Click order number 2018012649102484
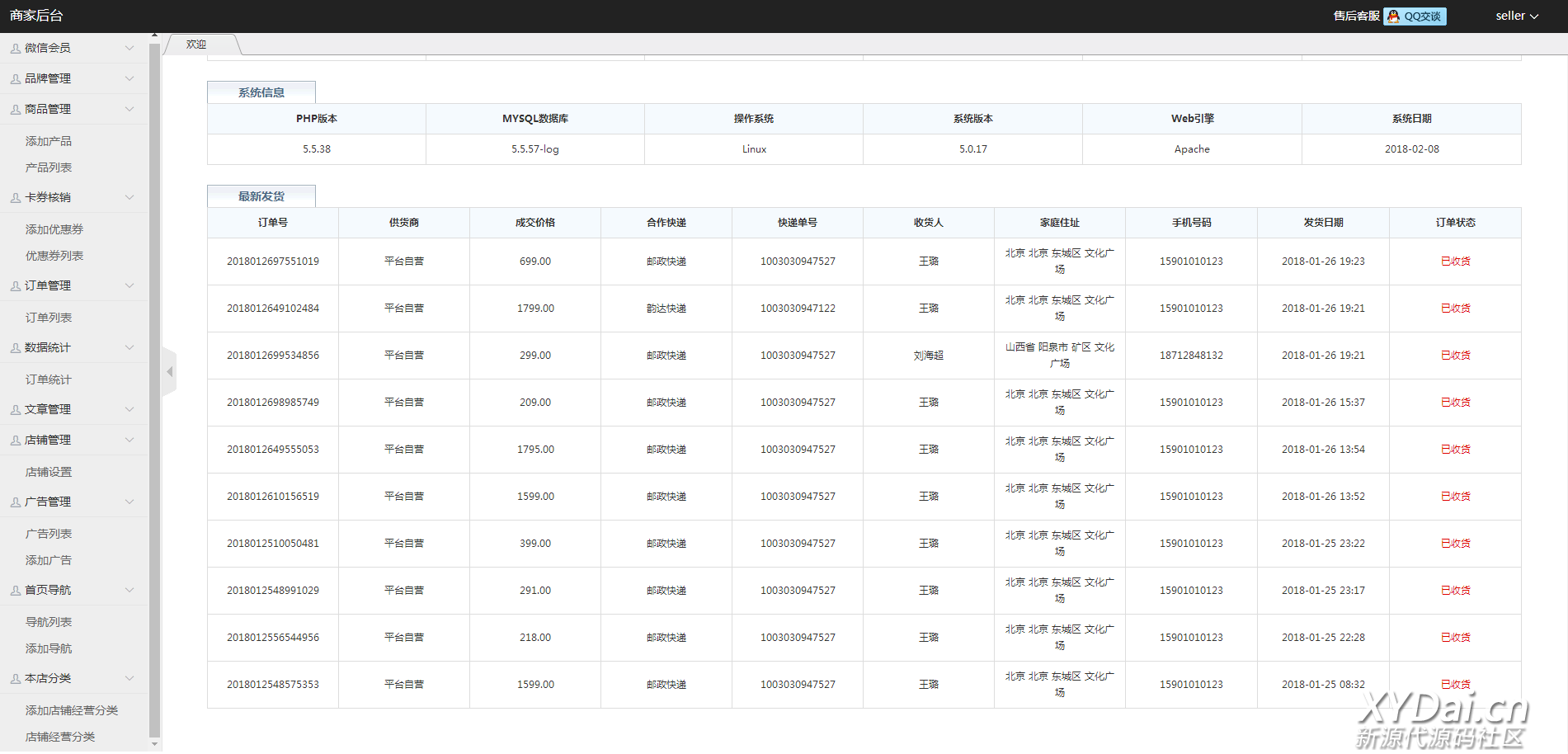Viewport: 1568px width, 754px height. click(273, 309)
